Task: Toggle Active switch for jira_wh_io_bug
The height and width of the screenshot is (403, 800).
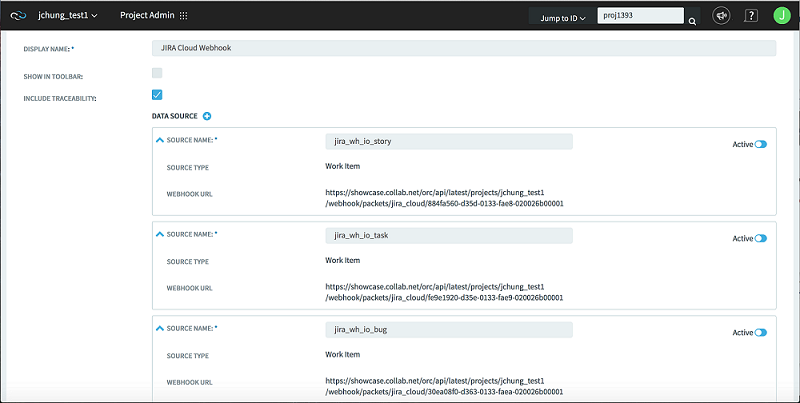Action: tap(761, 333)
